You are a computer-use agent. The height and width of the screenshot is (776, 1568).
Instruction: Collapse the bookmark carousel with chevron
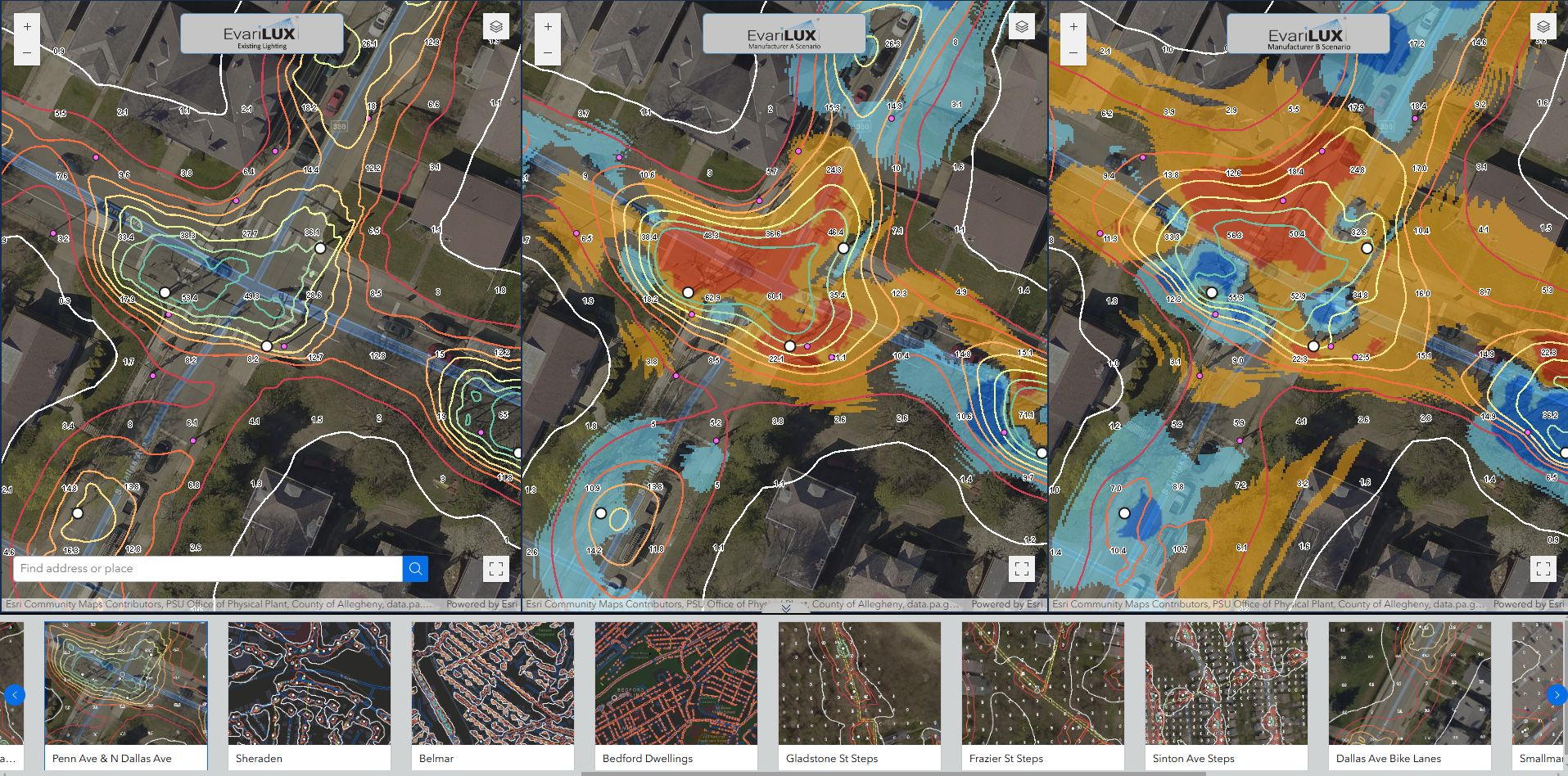click(x=785, y=607)
